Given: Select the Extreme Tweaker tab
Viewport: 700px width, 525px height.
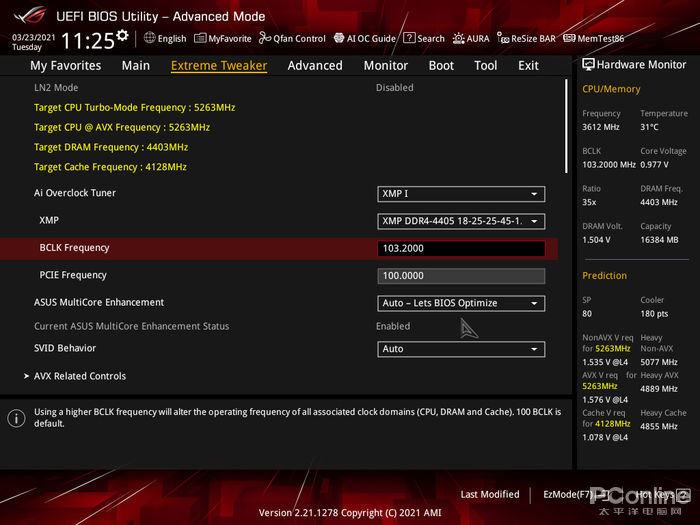Looking at the screenshot, I should (219, 66).
